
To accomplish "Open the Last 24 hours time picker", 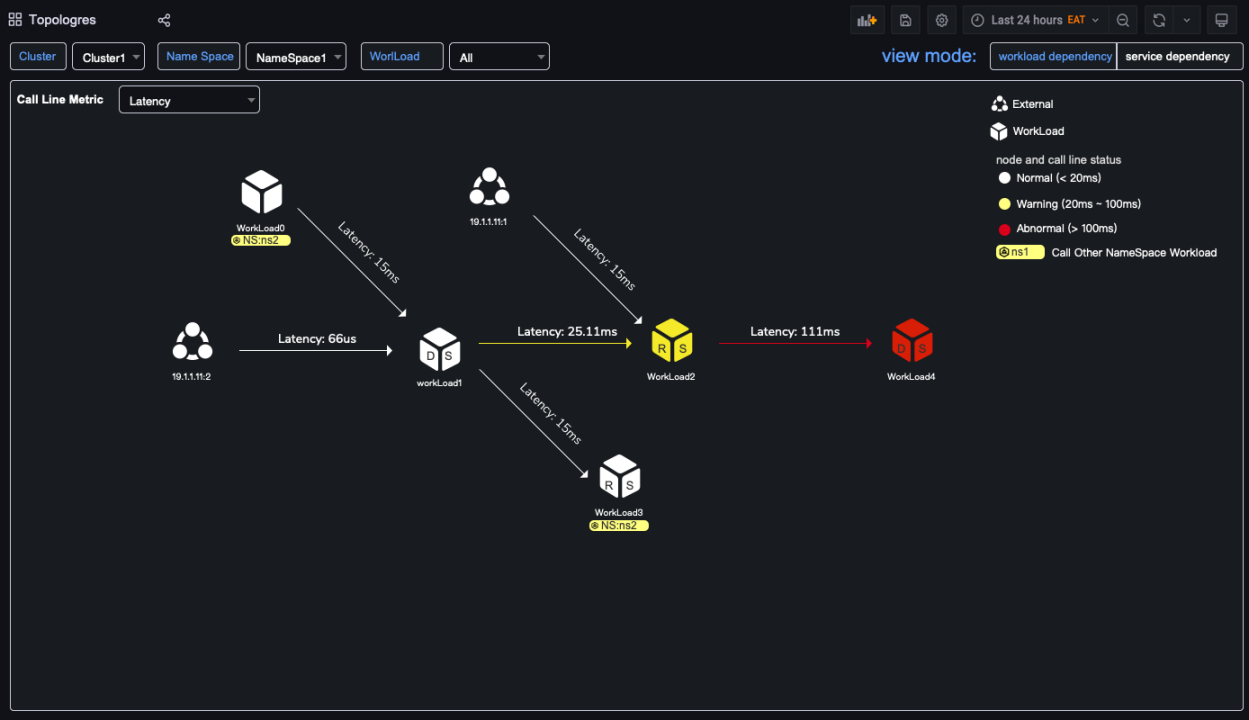I will 1034,20.
